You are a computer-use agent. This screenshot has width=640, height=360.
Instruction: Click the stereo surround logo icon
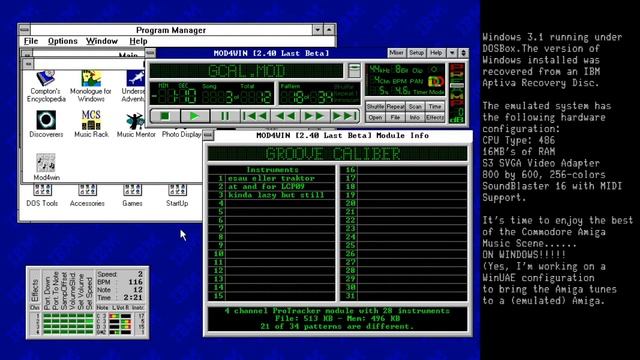pyautogui.click(x=436, y=81)
